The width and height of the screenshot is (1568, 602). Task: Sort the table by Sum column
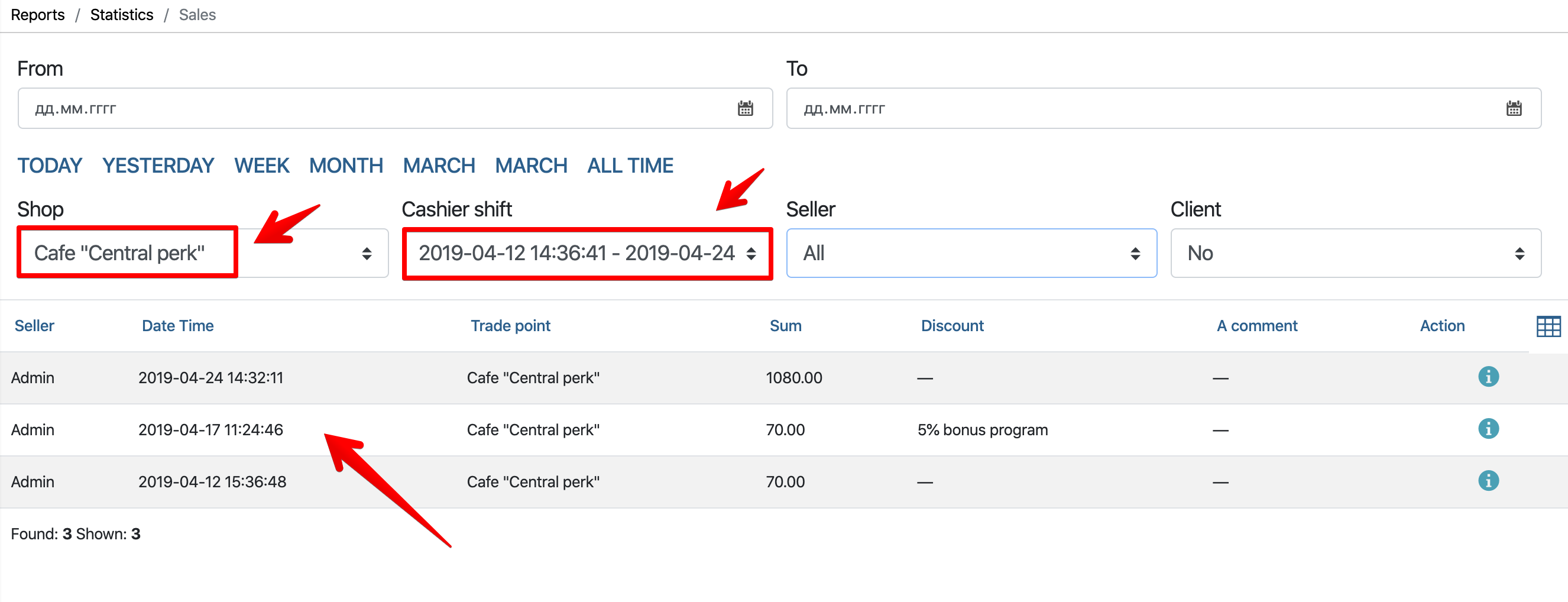point(785,326)
